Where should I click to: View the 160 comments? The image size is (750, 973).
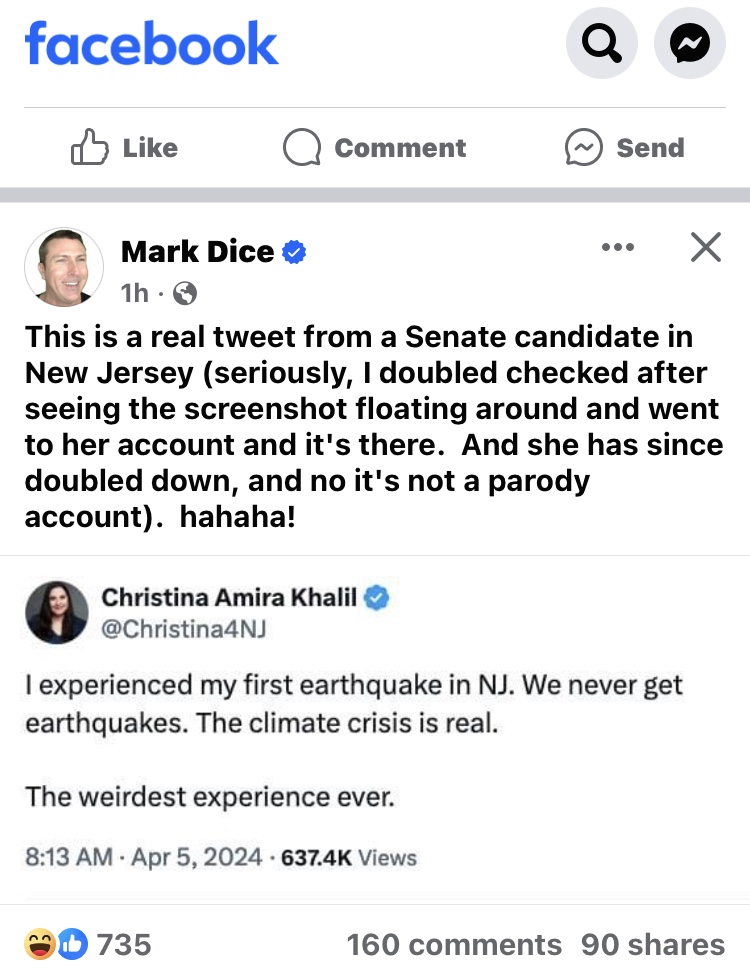coord(454,944)
